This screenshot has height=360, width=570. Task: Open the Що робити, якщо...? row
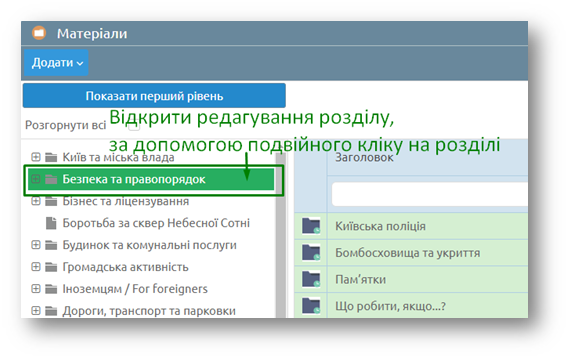tap(390, 306)
